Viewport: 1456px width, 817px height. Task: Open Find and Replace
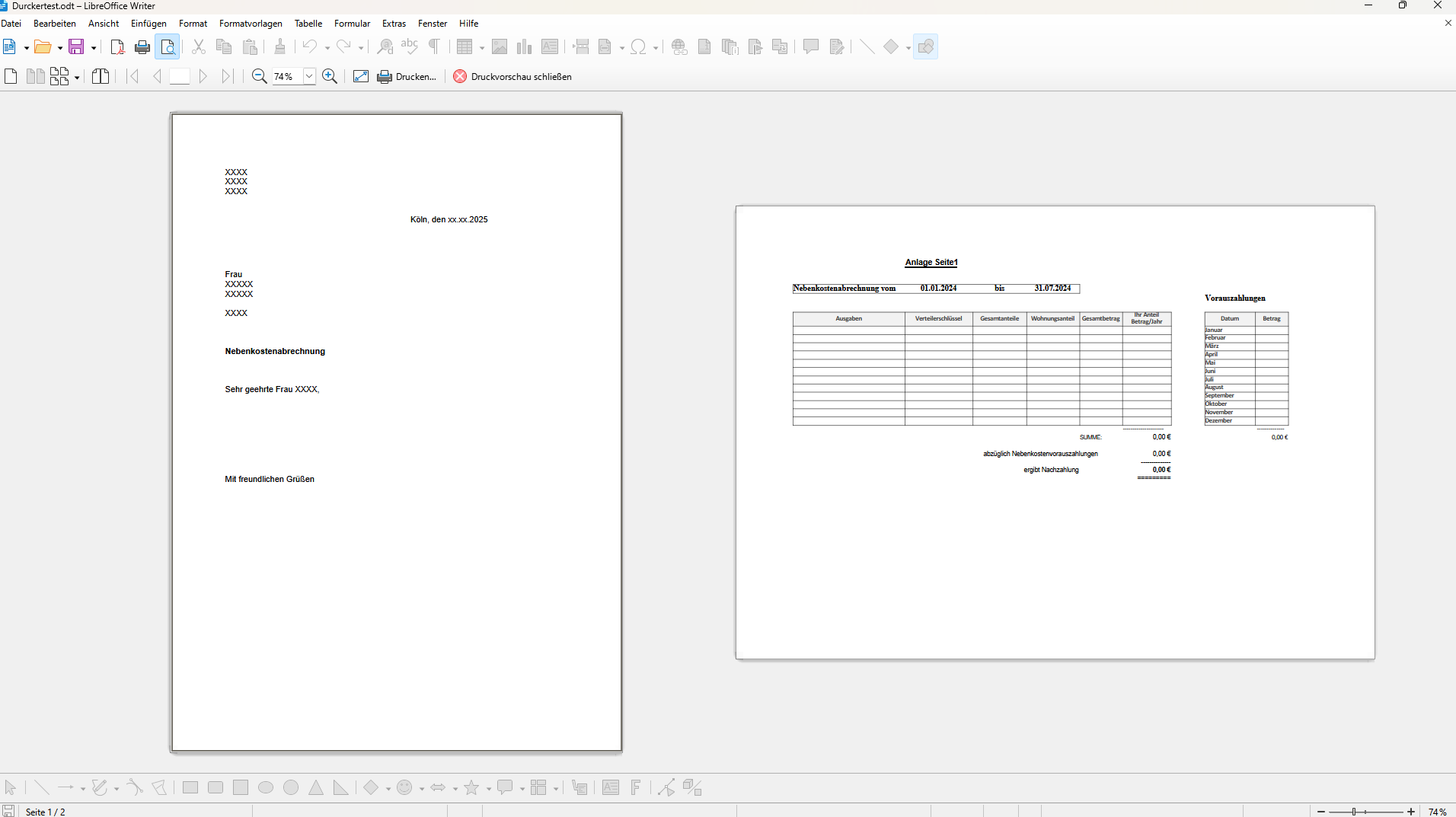tap(385, 47)
